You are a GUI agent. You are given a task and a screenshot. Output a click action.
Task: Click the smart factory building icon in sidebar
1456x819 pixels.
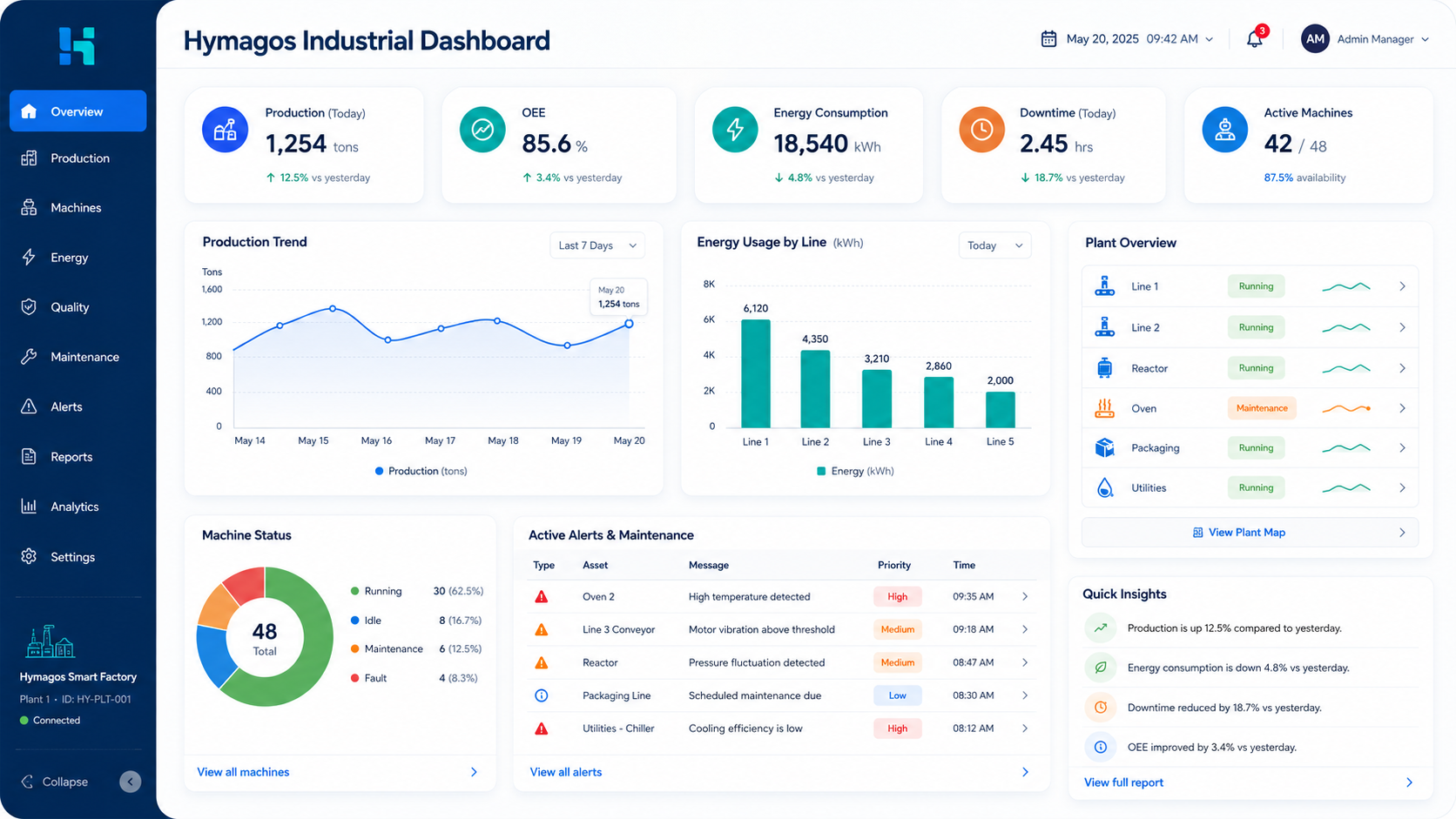(51, 642)
